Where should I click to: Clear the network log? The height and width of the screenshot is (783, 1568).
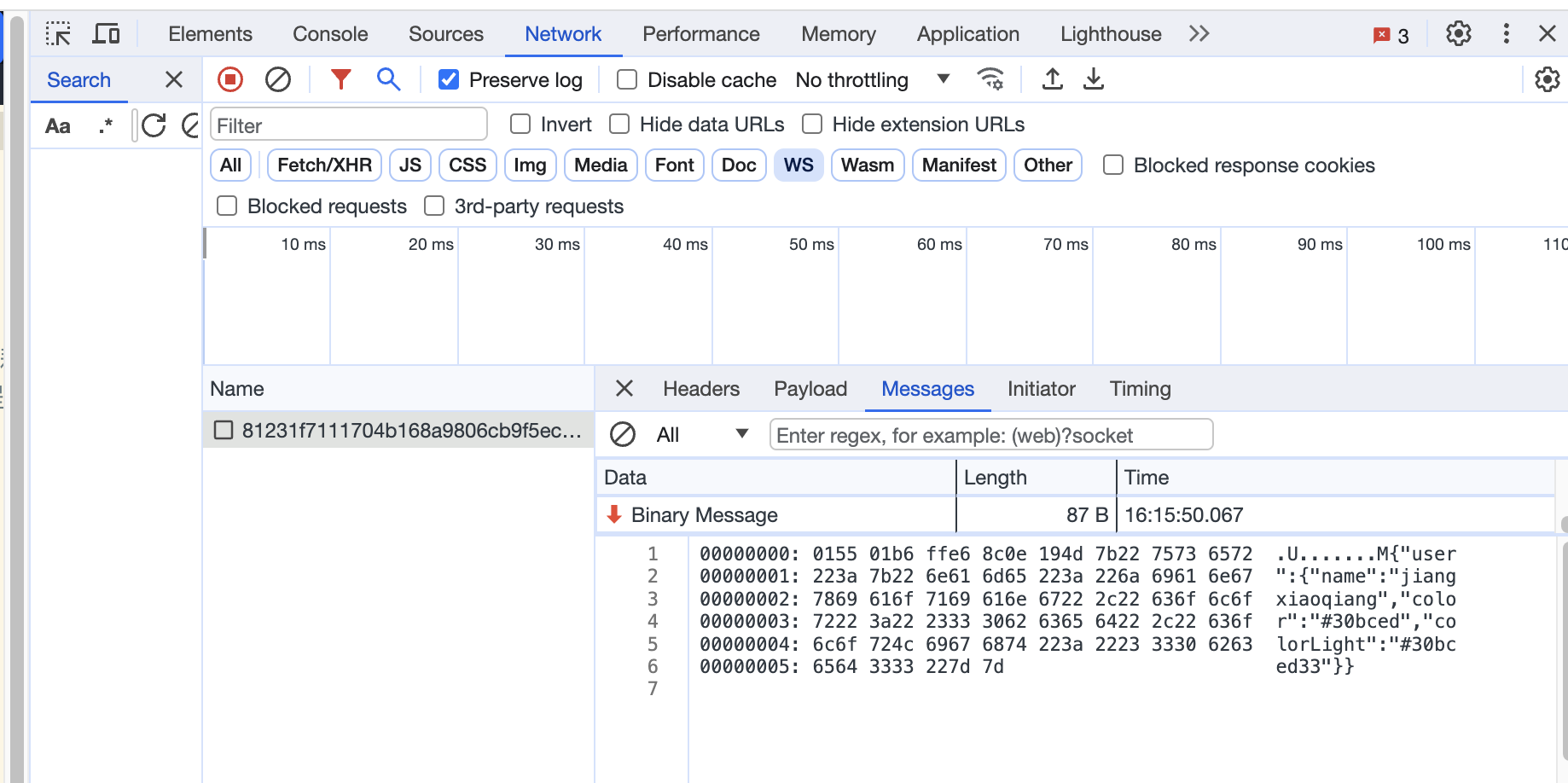click(x=278, y=79)
